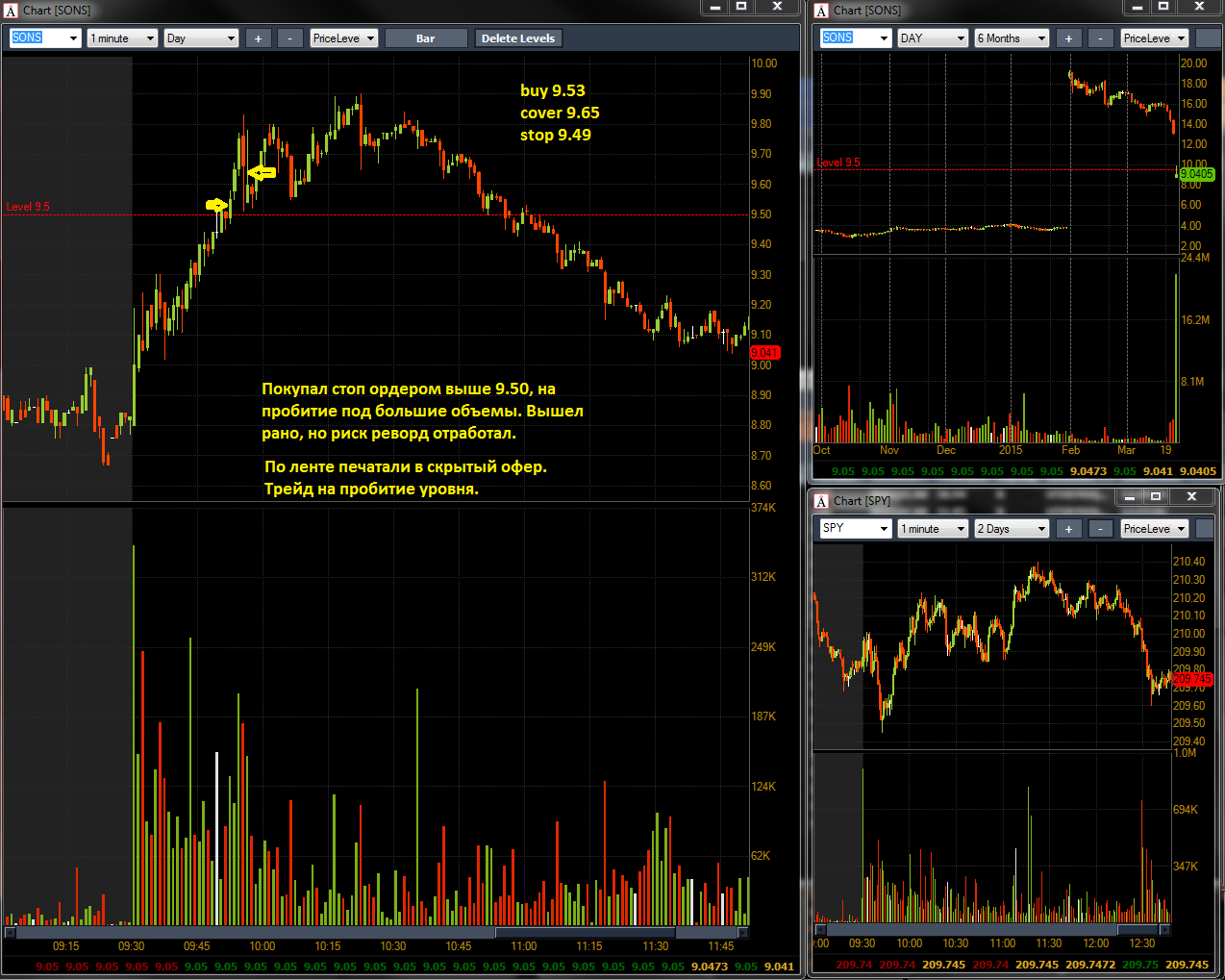1225x980 pixels.
Task: Click the Delete Levels button
Action: 517,38
